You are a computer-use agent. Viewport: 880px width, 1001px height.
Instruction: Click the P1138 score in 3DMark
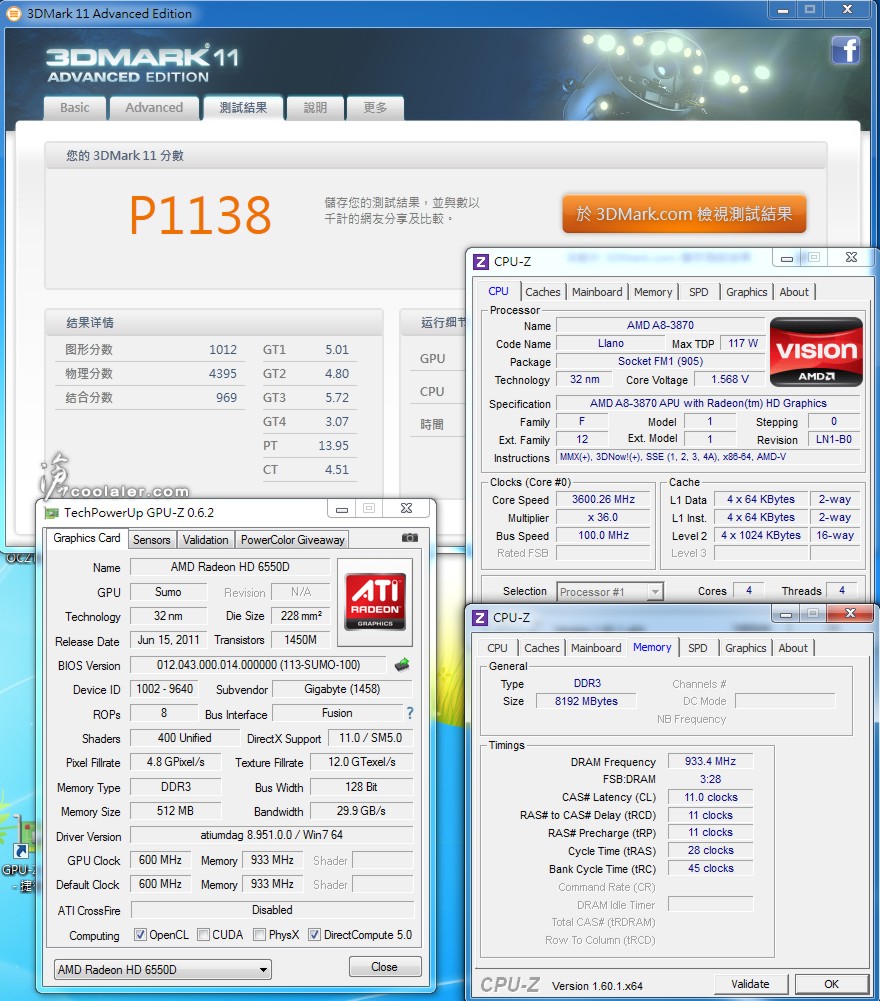coord(201,215)
